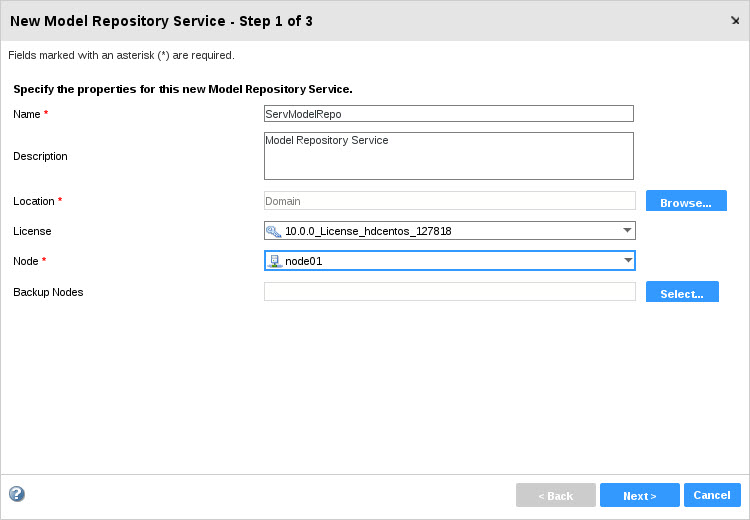
Task: Click the Node label
Action: pyautogui.click(x=26, y=261)
